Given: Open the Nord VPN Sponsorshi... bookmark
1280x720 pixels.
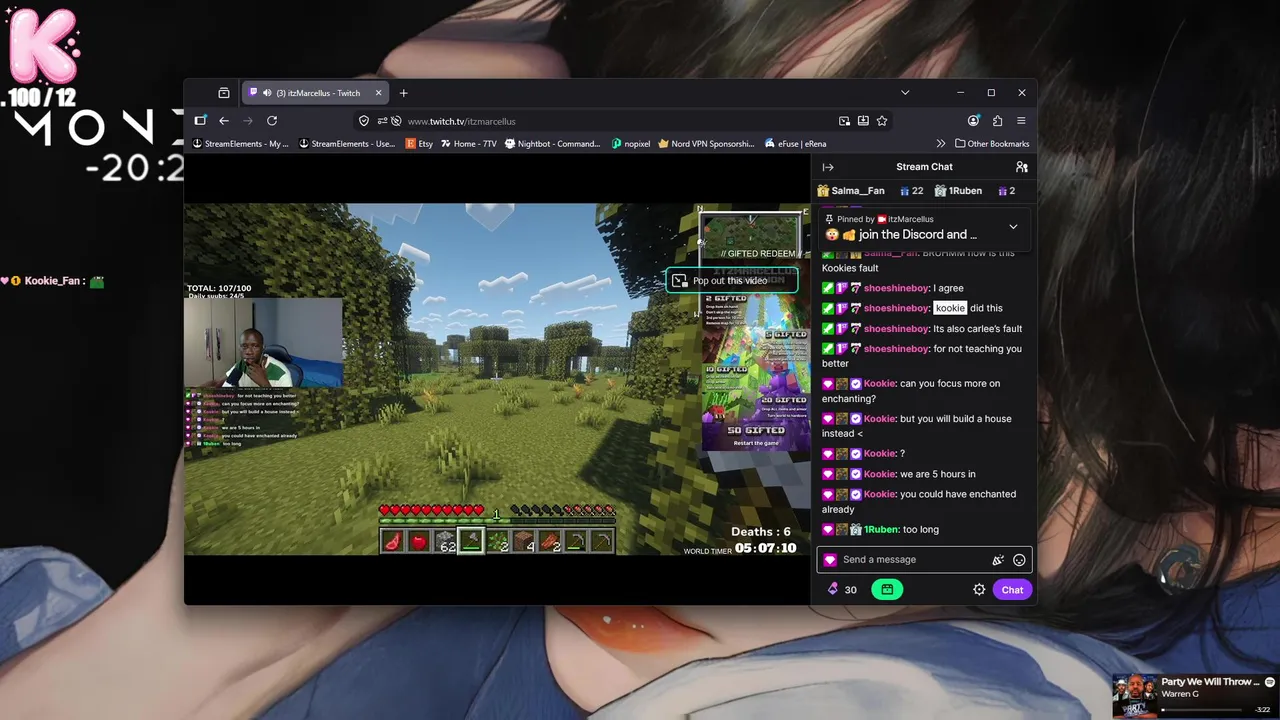Looking at the screenshot, I should (706, 144).
